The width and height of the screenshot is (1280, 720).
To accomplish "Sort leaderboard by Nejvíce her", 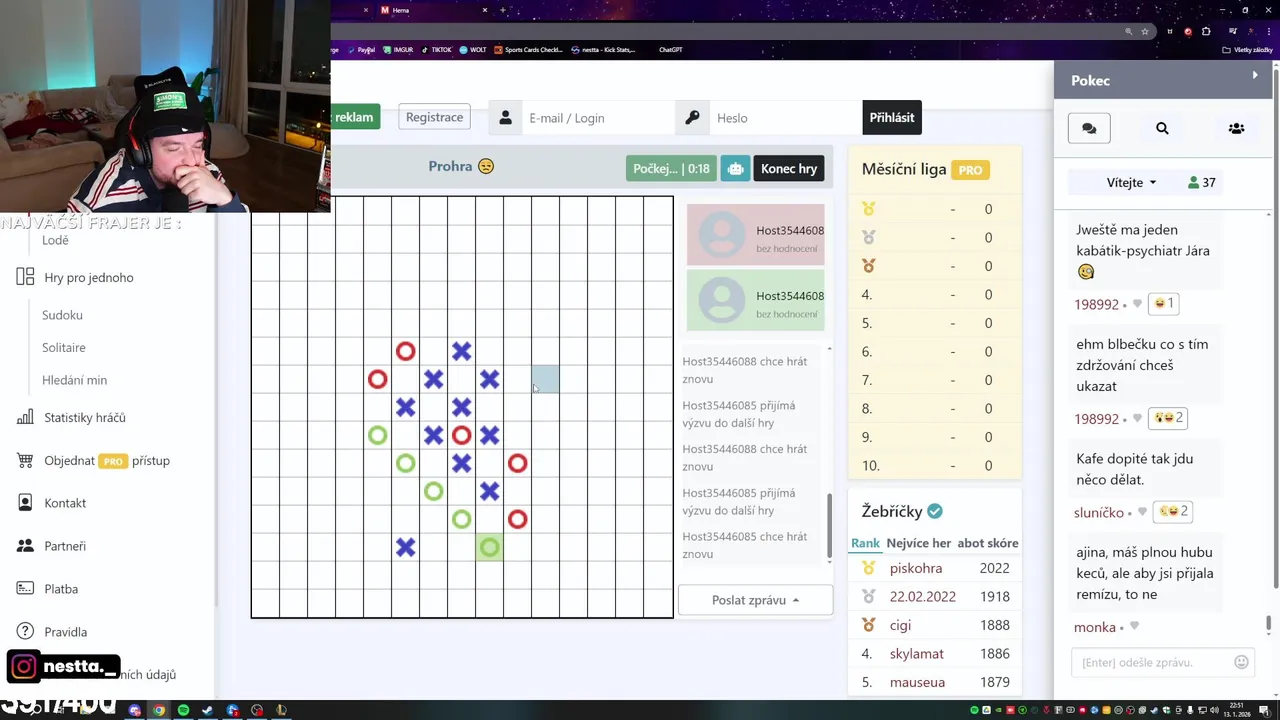I will (x=918, y=543).
